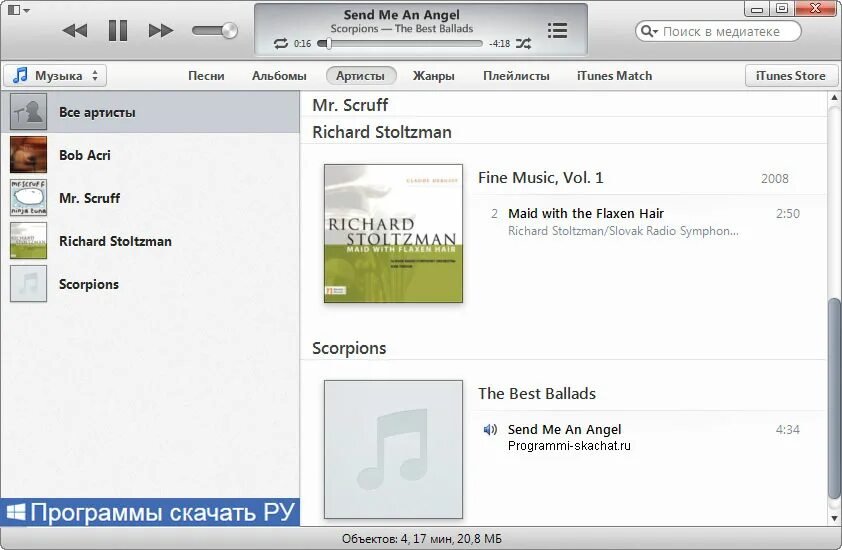This screenshot has width=842, height=550.
Task: Select track Maid with the Flaxen Hair
Action: (x=586, y=213)
